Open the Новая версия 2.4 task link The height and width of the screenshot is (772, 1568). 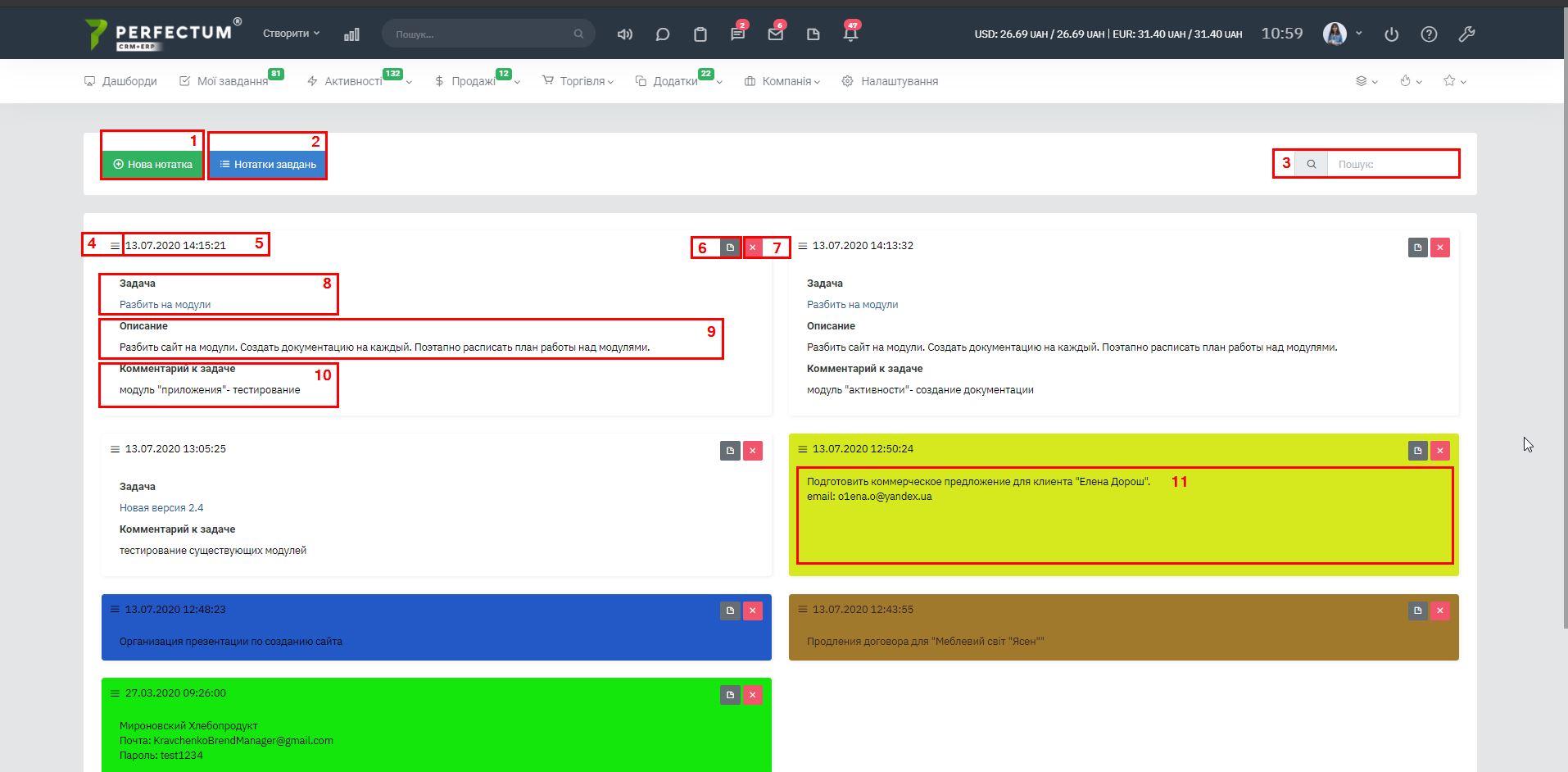pyautogui.click(x=161, y=508)
